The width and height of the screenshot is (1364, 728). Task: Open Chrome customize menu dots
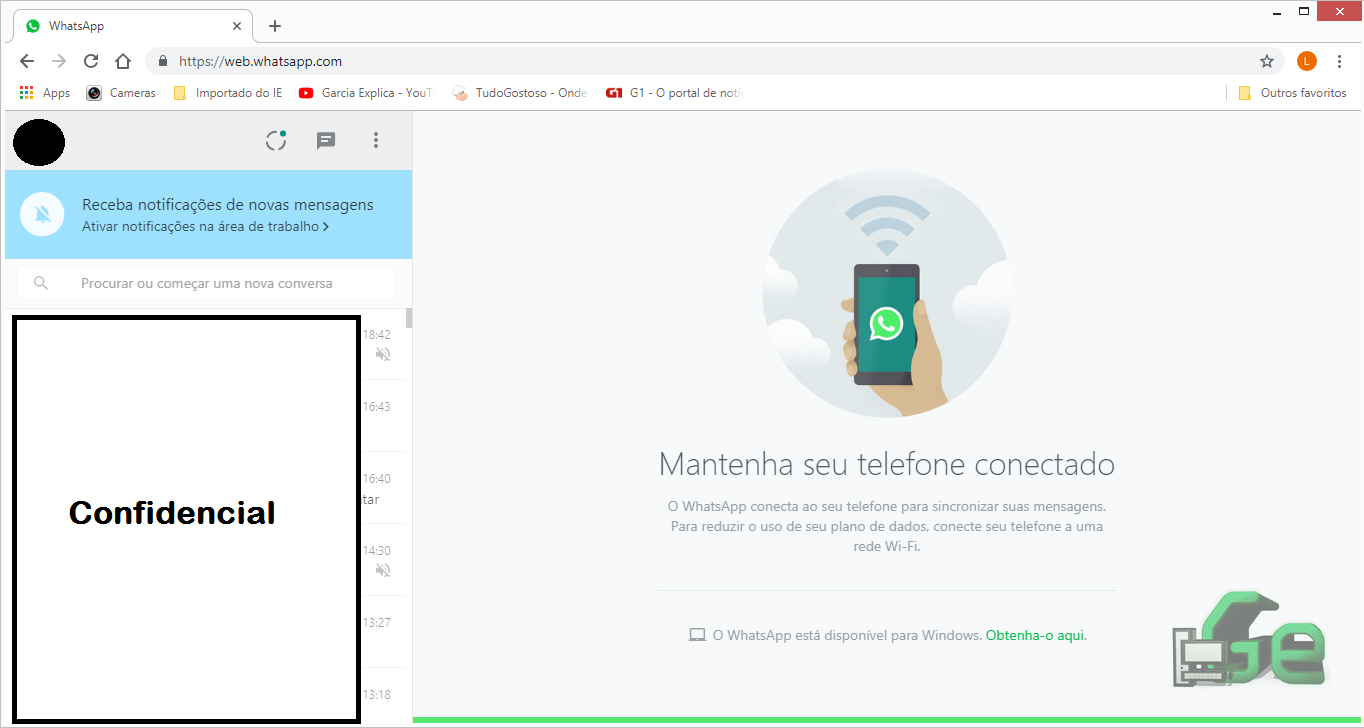(1339, 61)
